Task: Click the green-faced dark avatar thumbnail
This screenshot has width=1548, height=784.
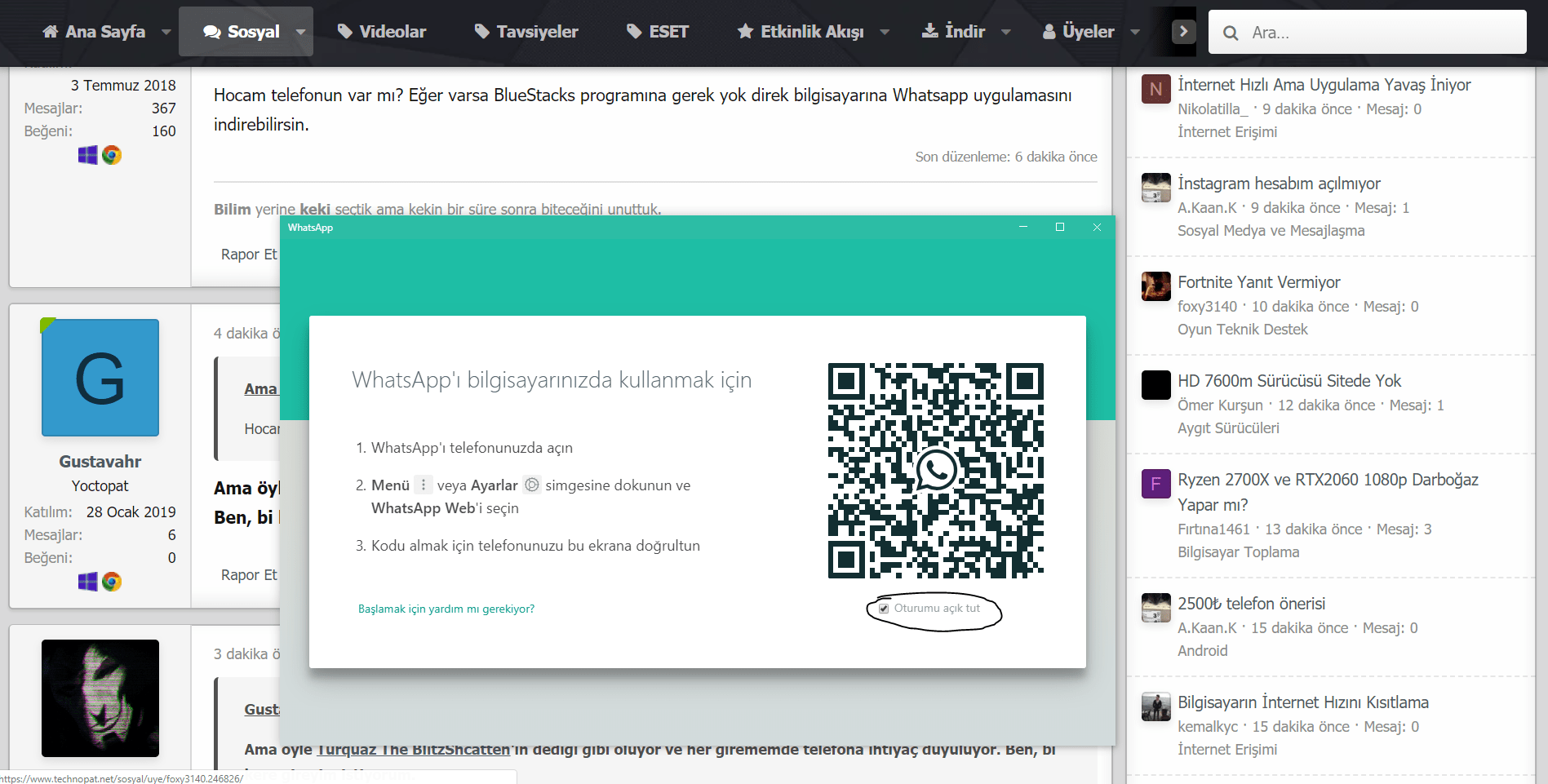Action: pyautogui.click(x=100, y=698)
